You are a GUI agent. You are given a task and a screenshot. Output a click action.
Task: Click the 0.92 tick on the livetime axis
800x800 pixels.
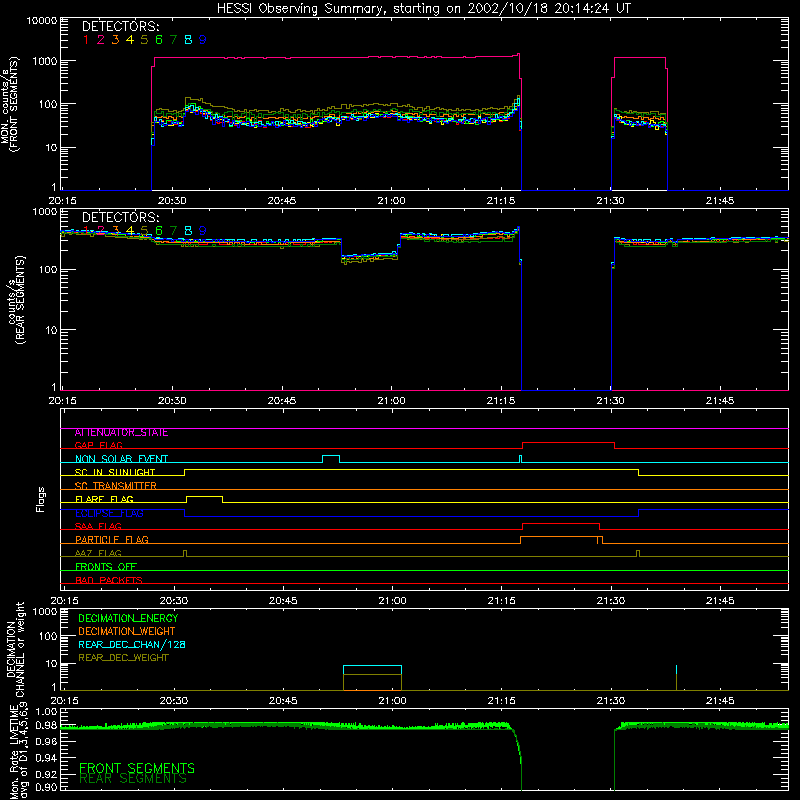tap(47, 772)
